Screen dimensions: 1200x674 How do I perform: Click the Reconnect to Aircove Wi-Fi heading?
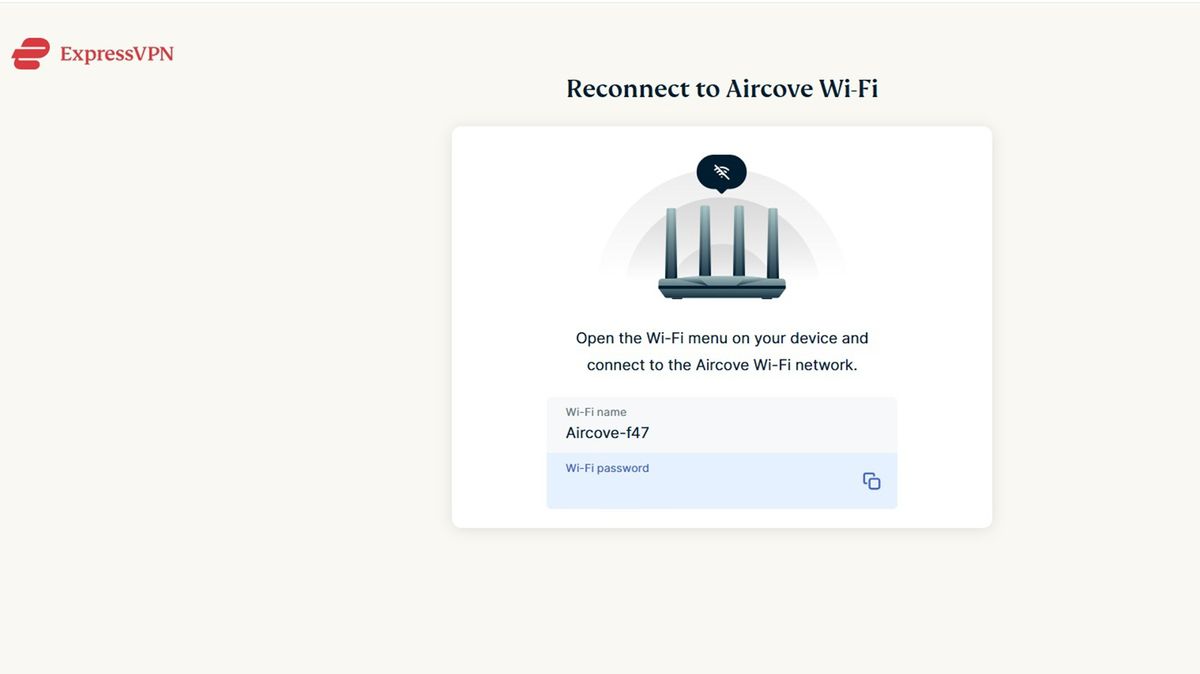[721, 88]
